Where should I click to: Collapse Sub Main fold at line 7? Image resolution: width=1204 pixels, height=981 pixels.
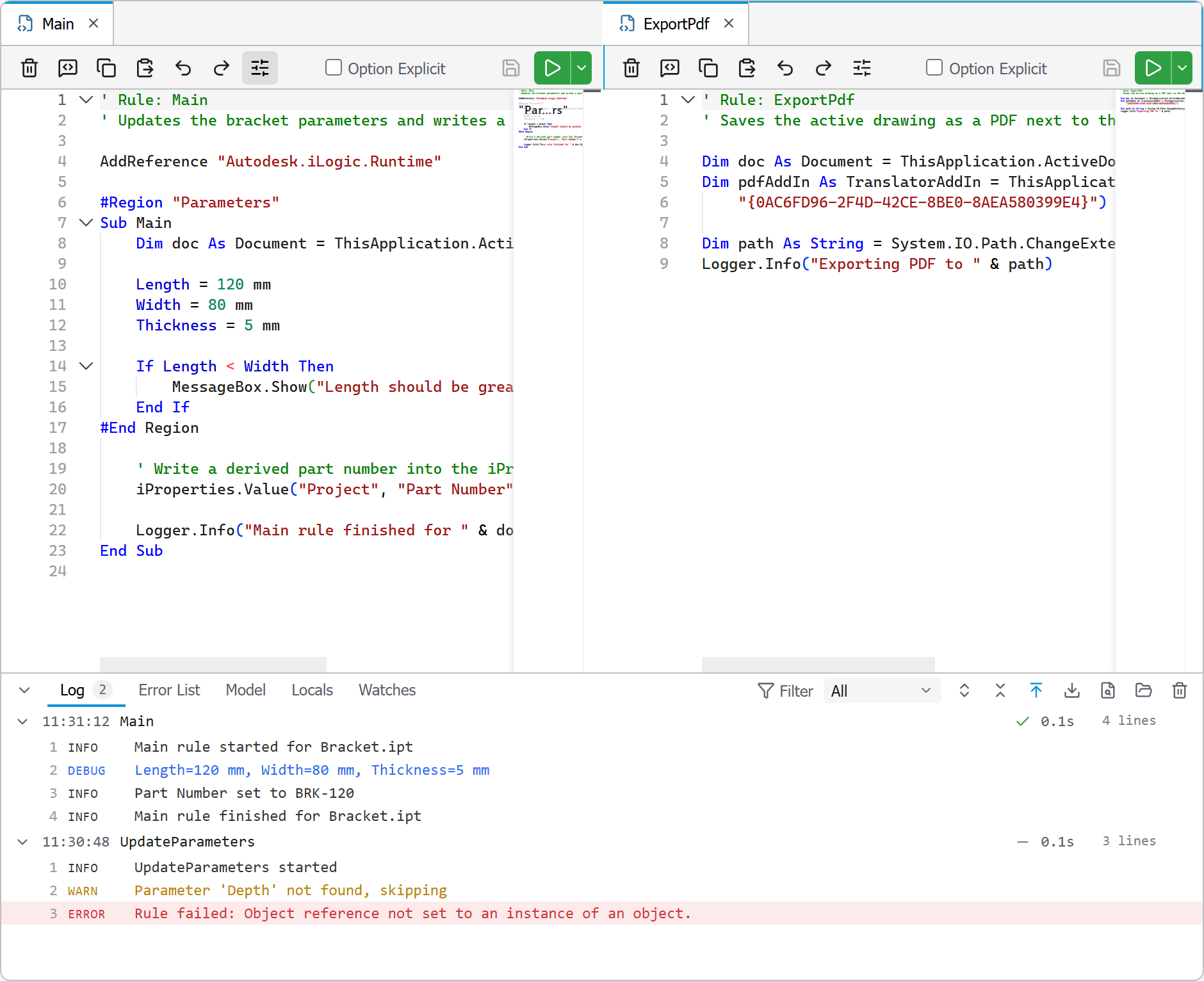coord(86,223)
